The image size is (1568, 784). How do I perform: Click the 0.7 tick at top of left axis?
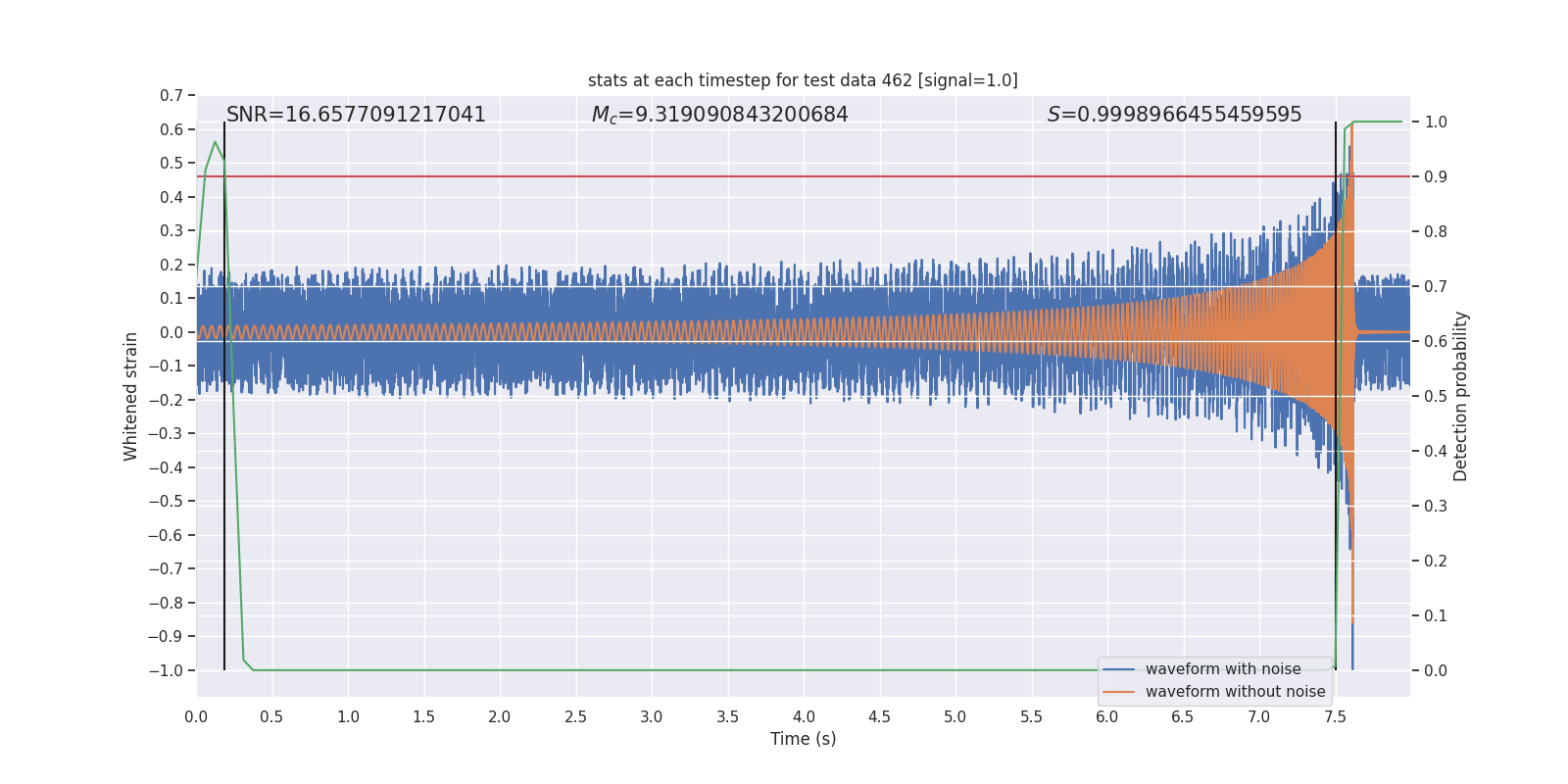[171, 96]
